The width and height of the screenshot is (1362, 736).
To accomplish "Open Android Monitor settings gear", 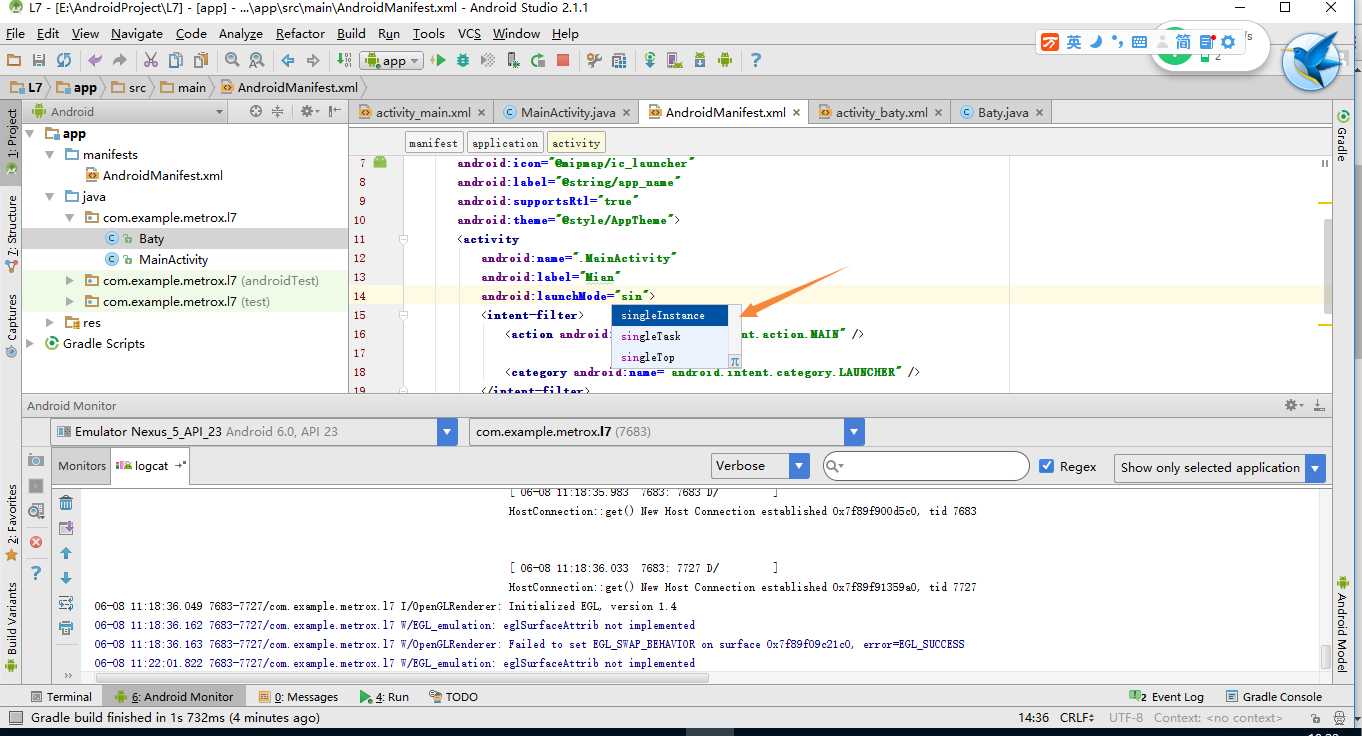I will [x=1293, y=405].
